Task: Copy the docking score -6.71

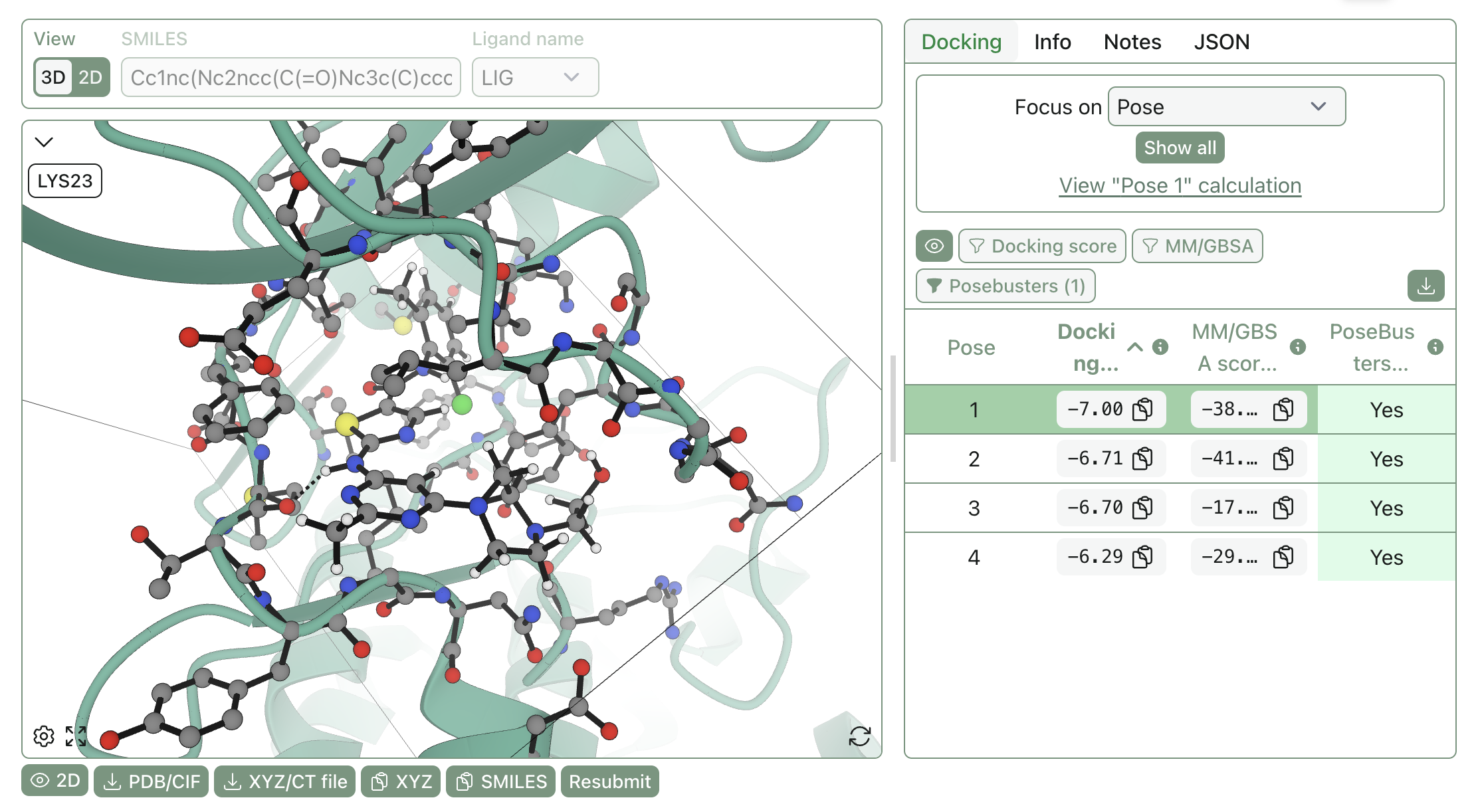Action: coord(1142,458)
